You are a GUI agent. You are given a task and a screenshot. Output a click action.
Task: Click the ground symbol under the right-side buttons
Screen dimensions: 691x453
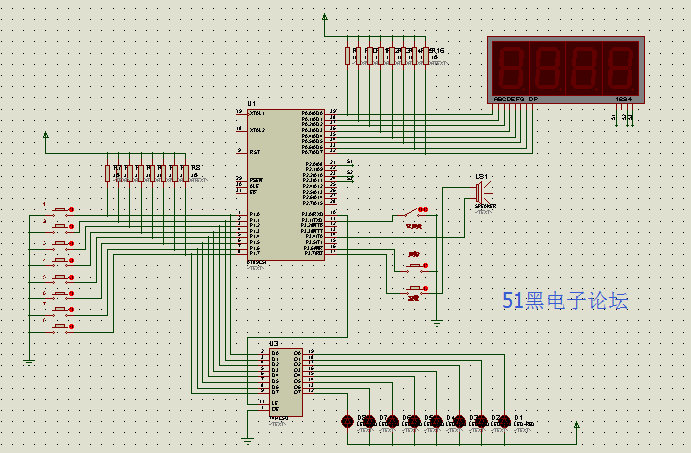437,323
